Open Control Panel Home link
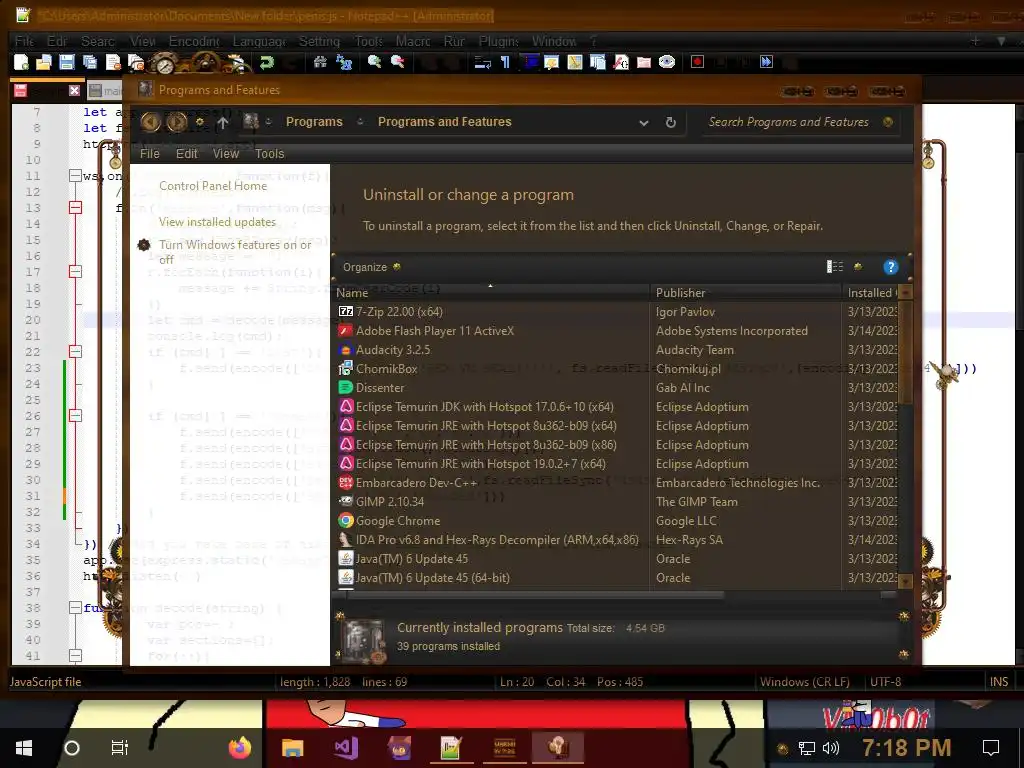Viewport: 1024px width, 768px height. coord(213,186)
